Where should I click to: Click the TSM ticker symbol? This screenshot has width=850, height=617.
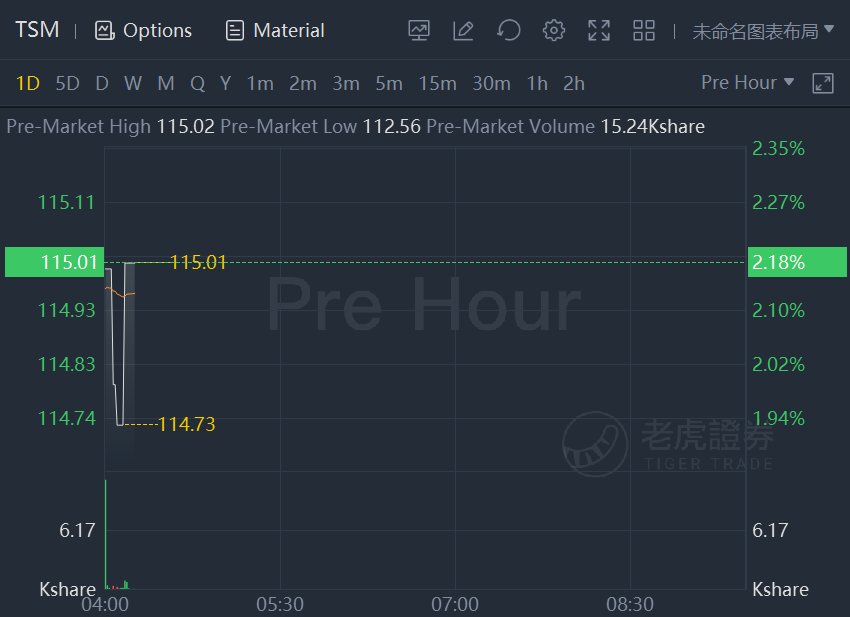point(37,30)
